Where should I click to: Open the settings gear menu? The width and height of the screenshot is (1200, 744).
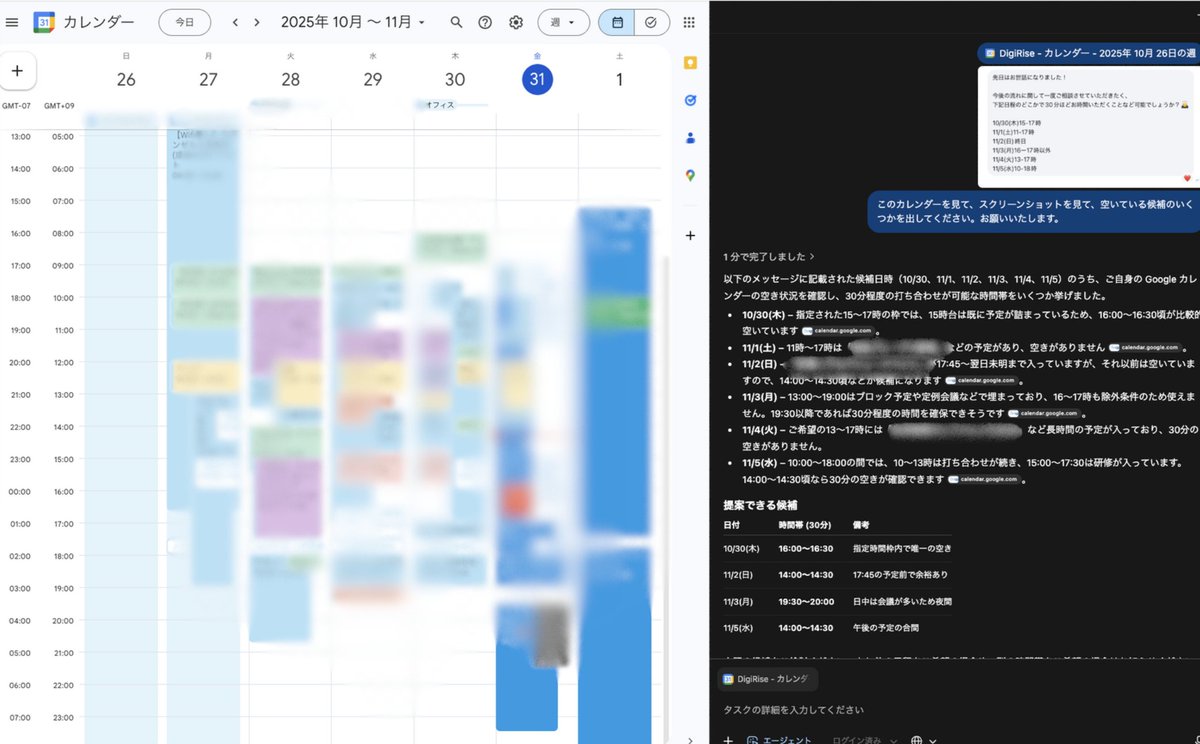tap(516, 22)
